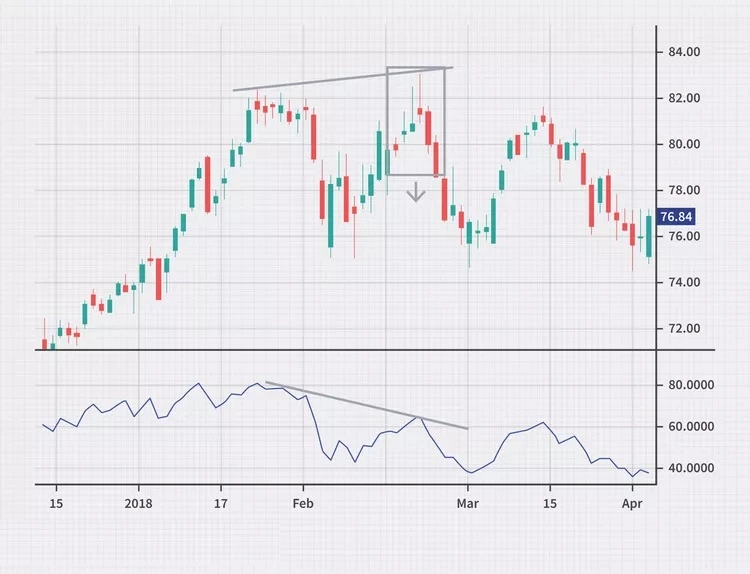
Task: Click the Feb label on the time axis
Action: click(x=303, y=503)
